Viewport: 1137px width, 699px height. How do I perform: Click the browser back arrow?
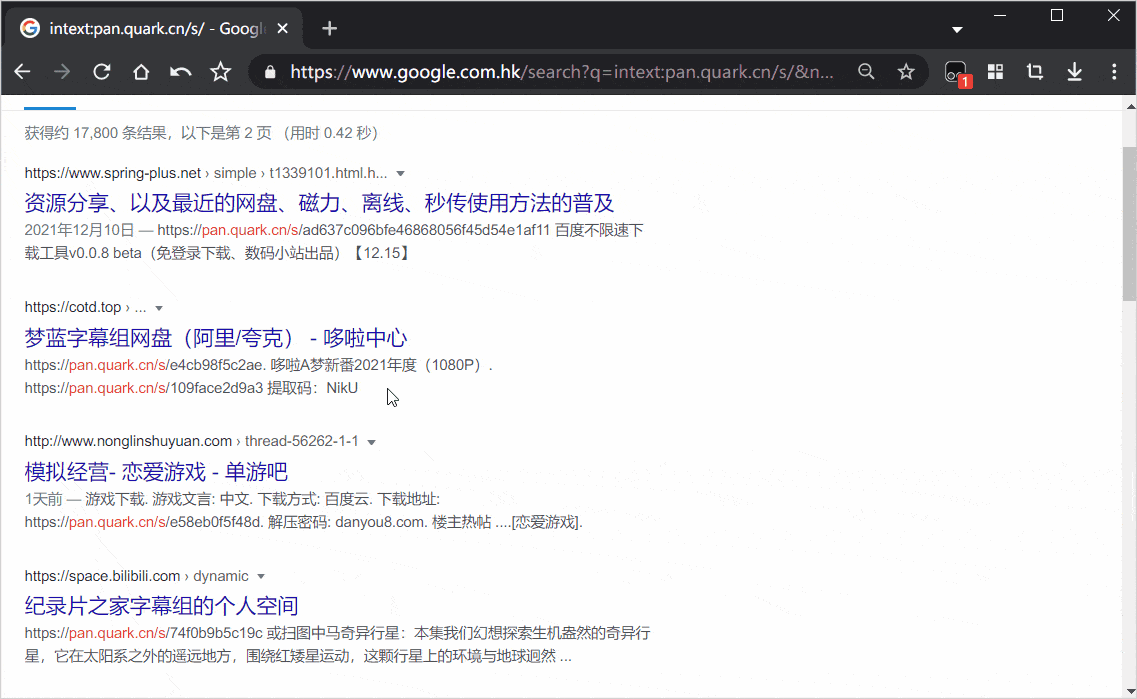(x=22, y=72)
